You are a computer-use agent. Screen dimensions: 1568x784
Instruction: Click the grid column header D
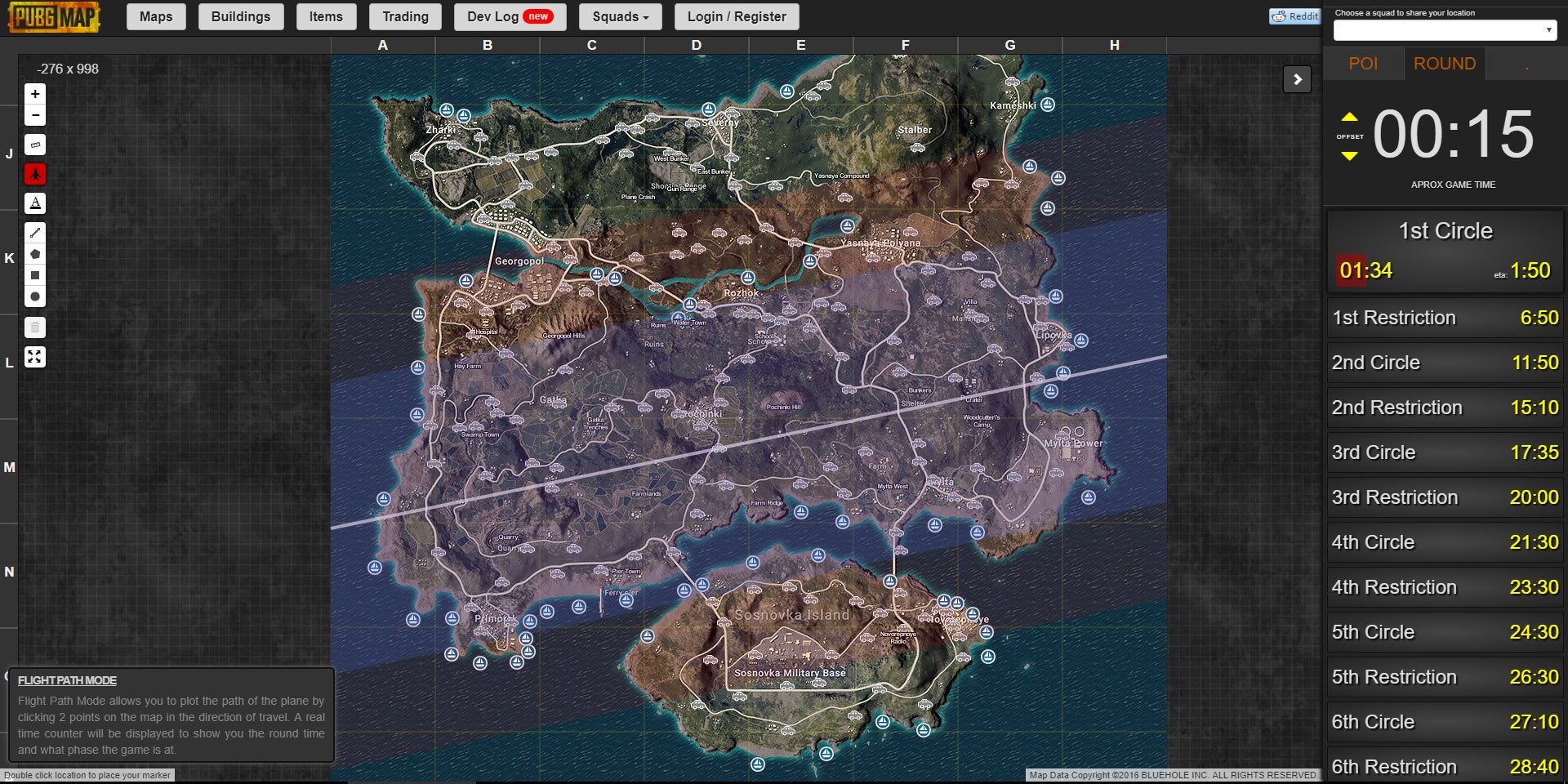(697, 45)
